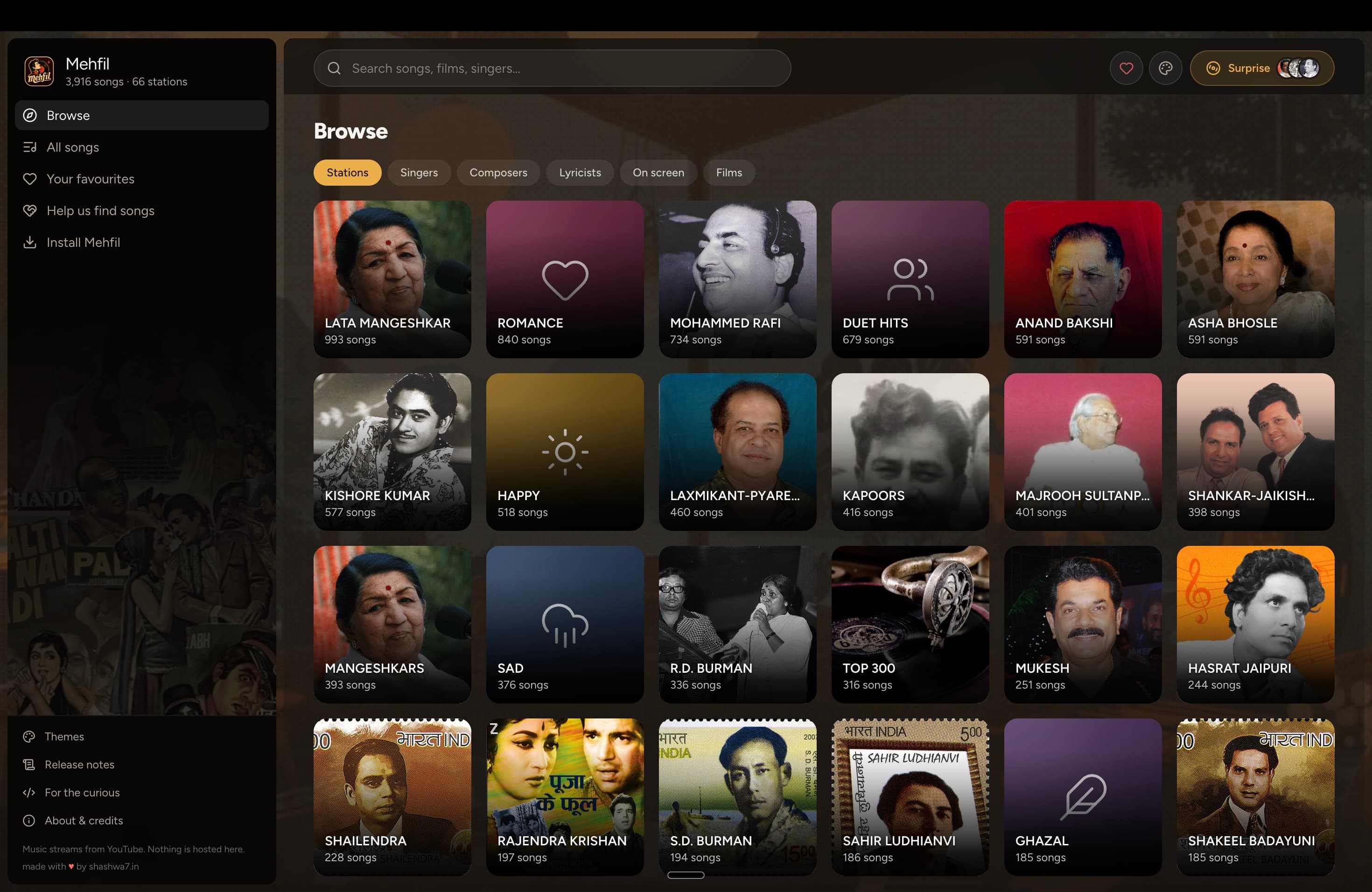Viewport: 1372px width, 892px height.
Task: Open the Films tab
Action: [728, 172]
